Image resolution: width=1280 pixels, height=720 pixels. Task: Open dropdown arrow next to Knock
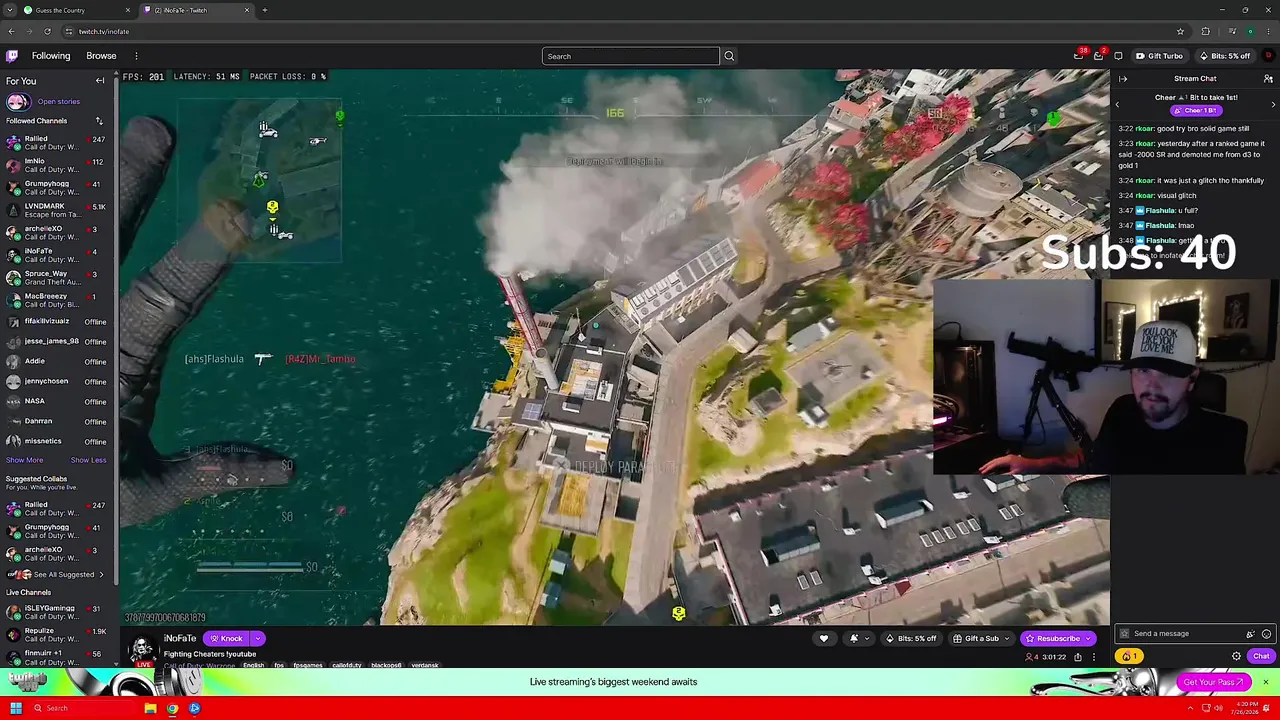pyautogui.click(x=257, y=639)
